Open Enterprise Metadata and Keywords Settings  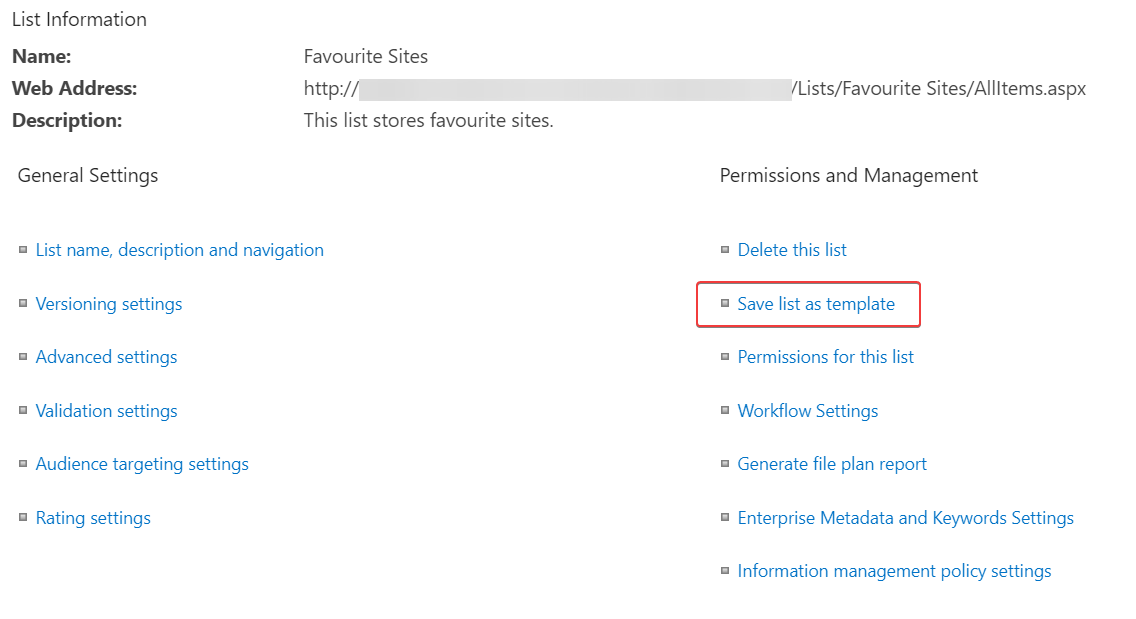(906, 518)
